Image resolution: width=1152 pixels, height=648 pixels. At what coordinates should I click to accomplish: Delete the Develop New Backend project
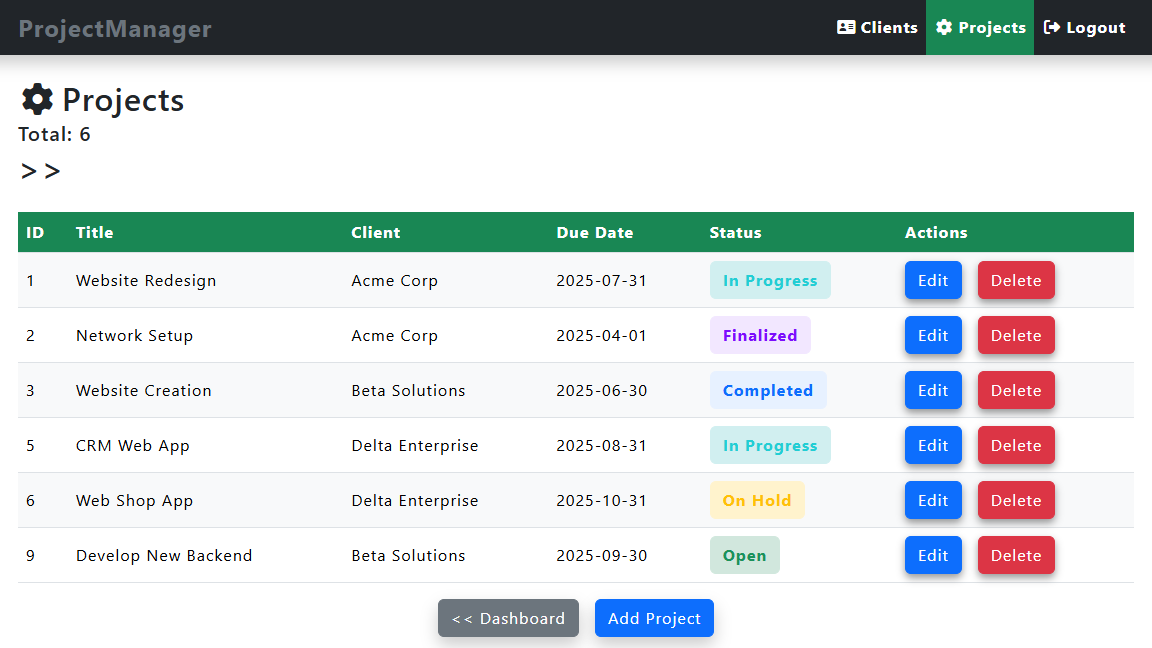pos(1016,555)
